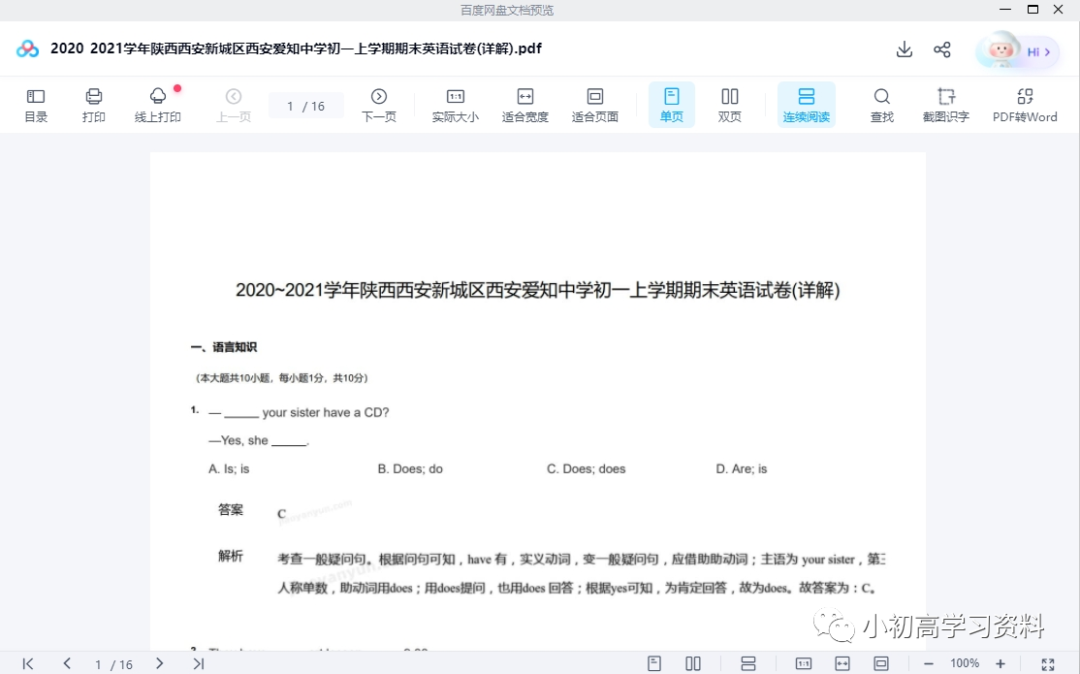Select double page icon in the bottom bar
1080x674 pixels.
[693, 664]
